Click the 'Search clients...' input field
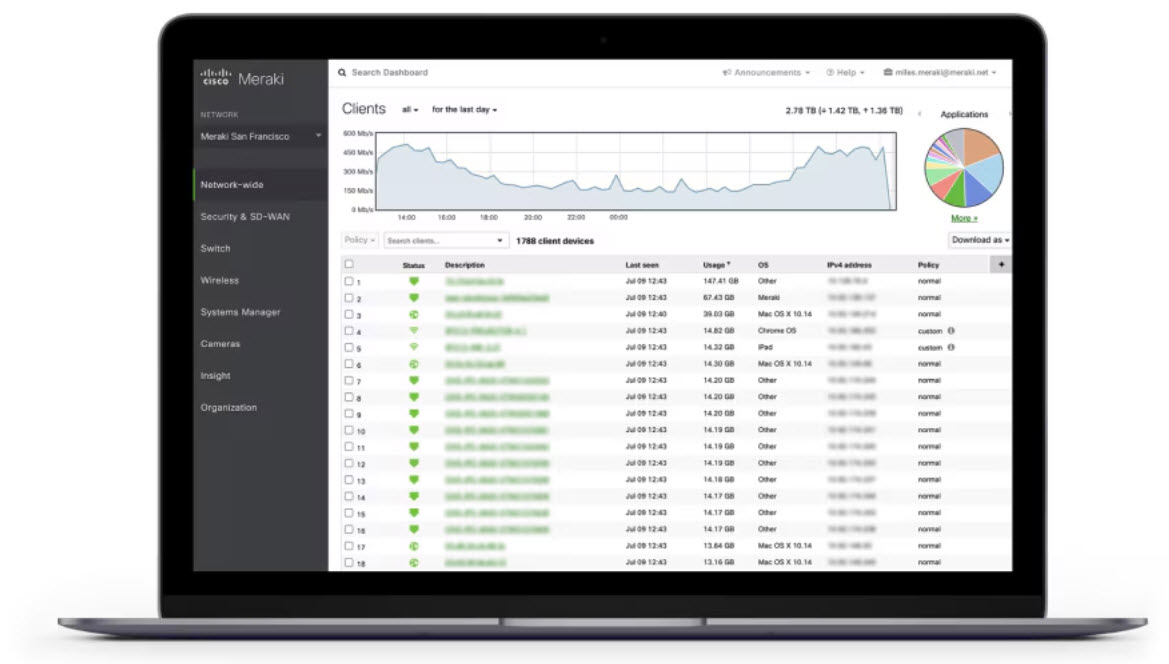This screenshot has width=1169, height=664. tap(439, 241)
